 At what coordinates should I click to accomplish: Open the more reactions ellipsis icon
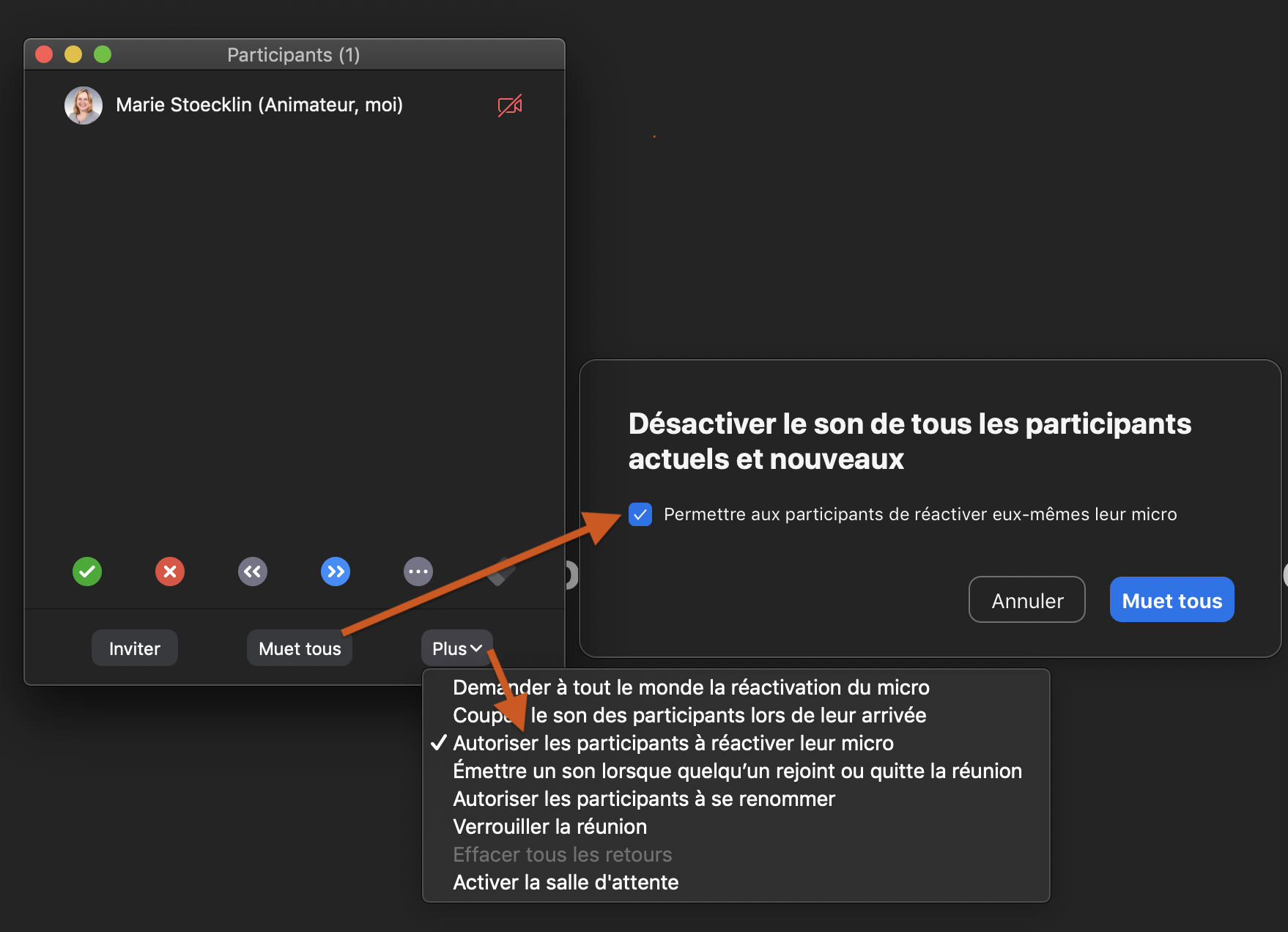coord(418,572)
